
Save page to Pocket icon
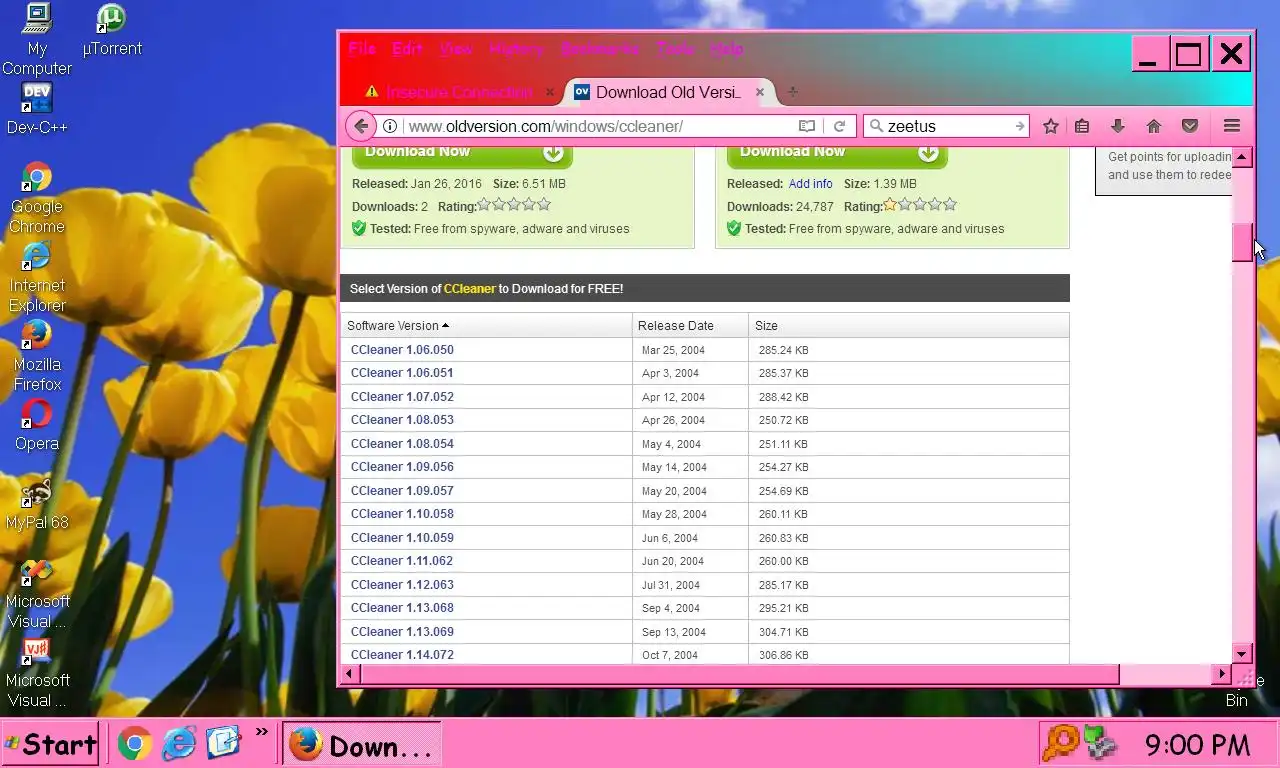pyautogui.click(x=1190, y=126)
